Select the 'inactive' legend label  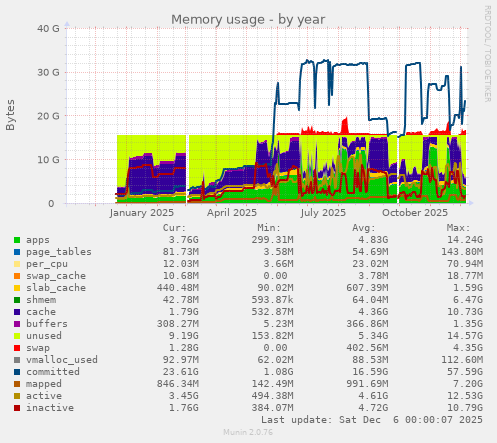(50, 408)
